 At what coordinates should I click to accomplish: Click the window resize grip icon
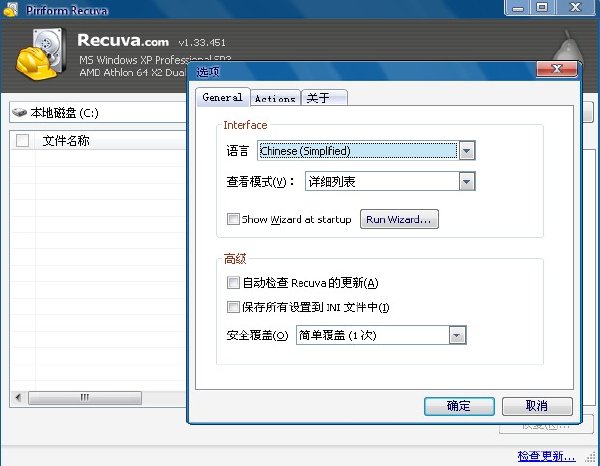tap(591, 457)
